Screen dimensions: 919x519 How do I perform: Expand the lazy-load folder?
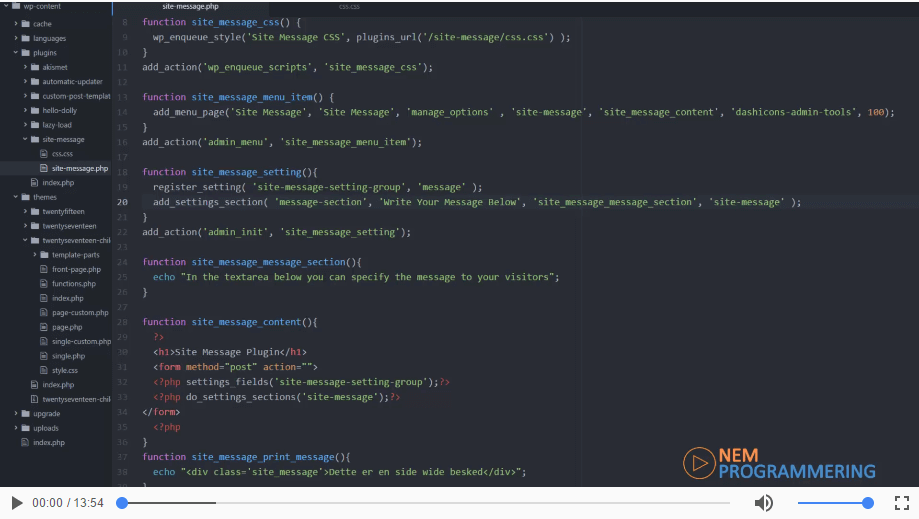(x=25, y=125)
